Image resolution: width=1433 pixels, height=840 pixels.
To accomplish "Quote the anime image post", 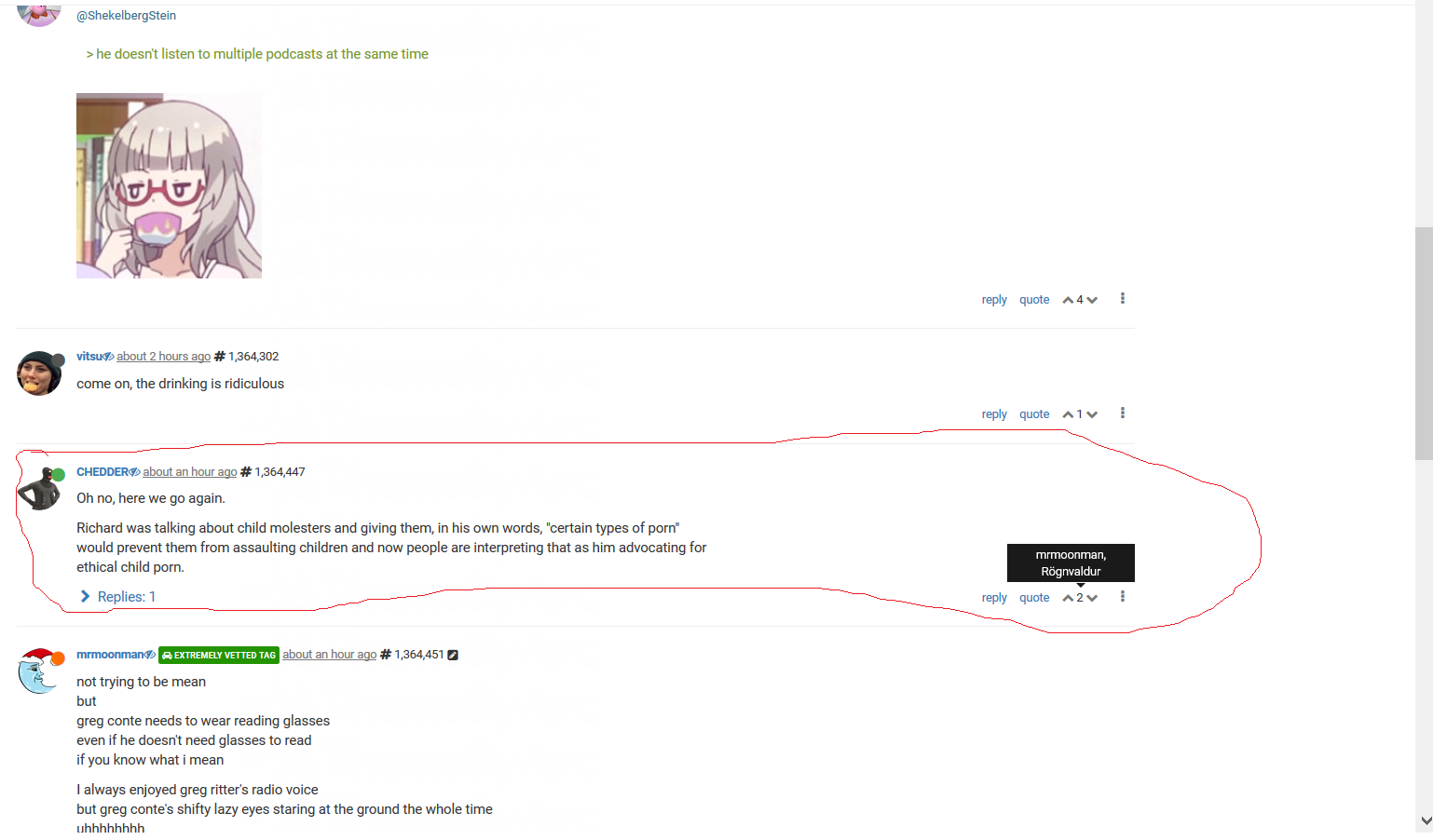I will [x=1034, y=300].
